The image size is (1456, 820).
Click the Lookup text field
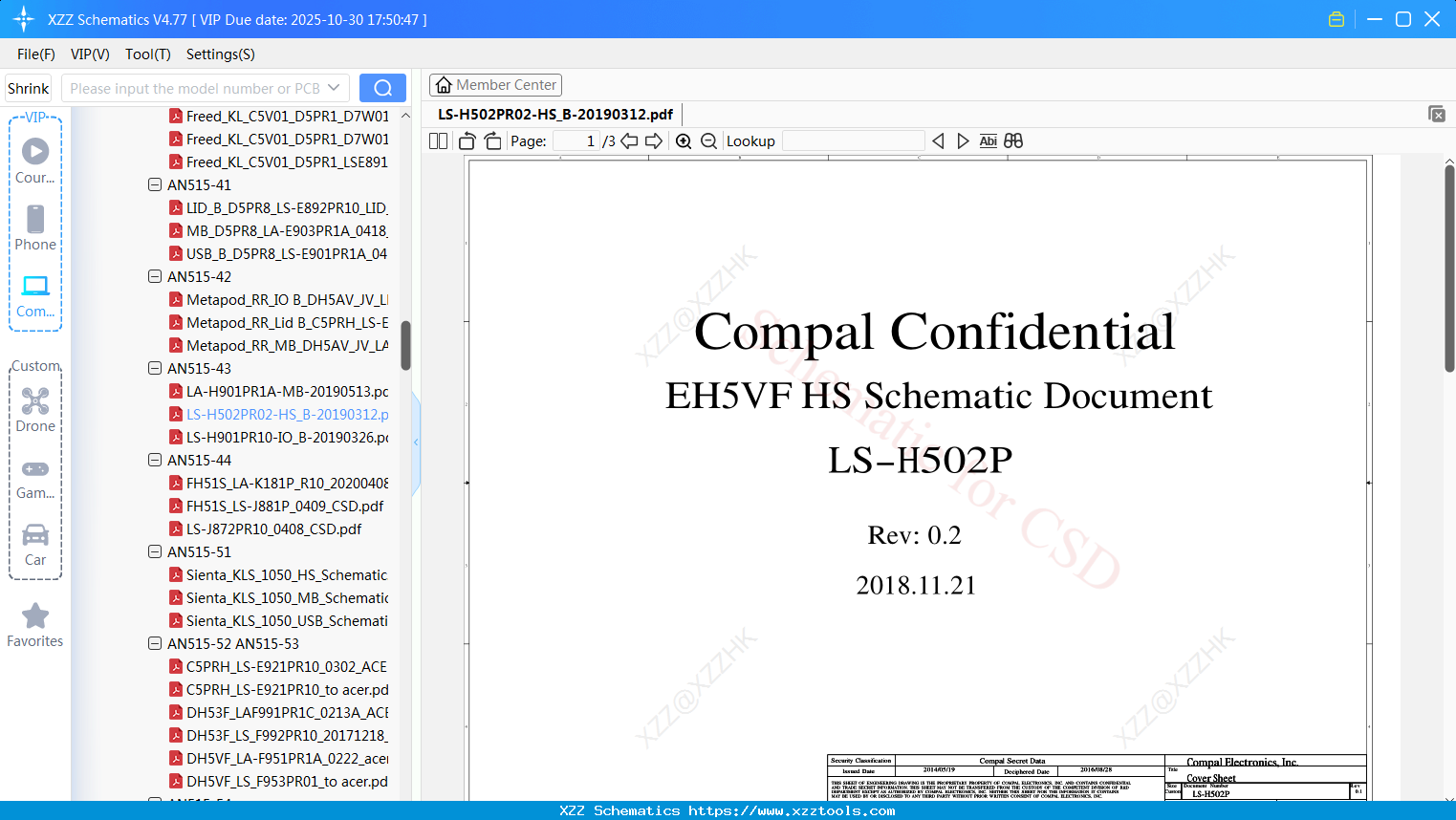(853, 141)
